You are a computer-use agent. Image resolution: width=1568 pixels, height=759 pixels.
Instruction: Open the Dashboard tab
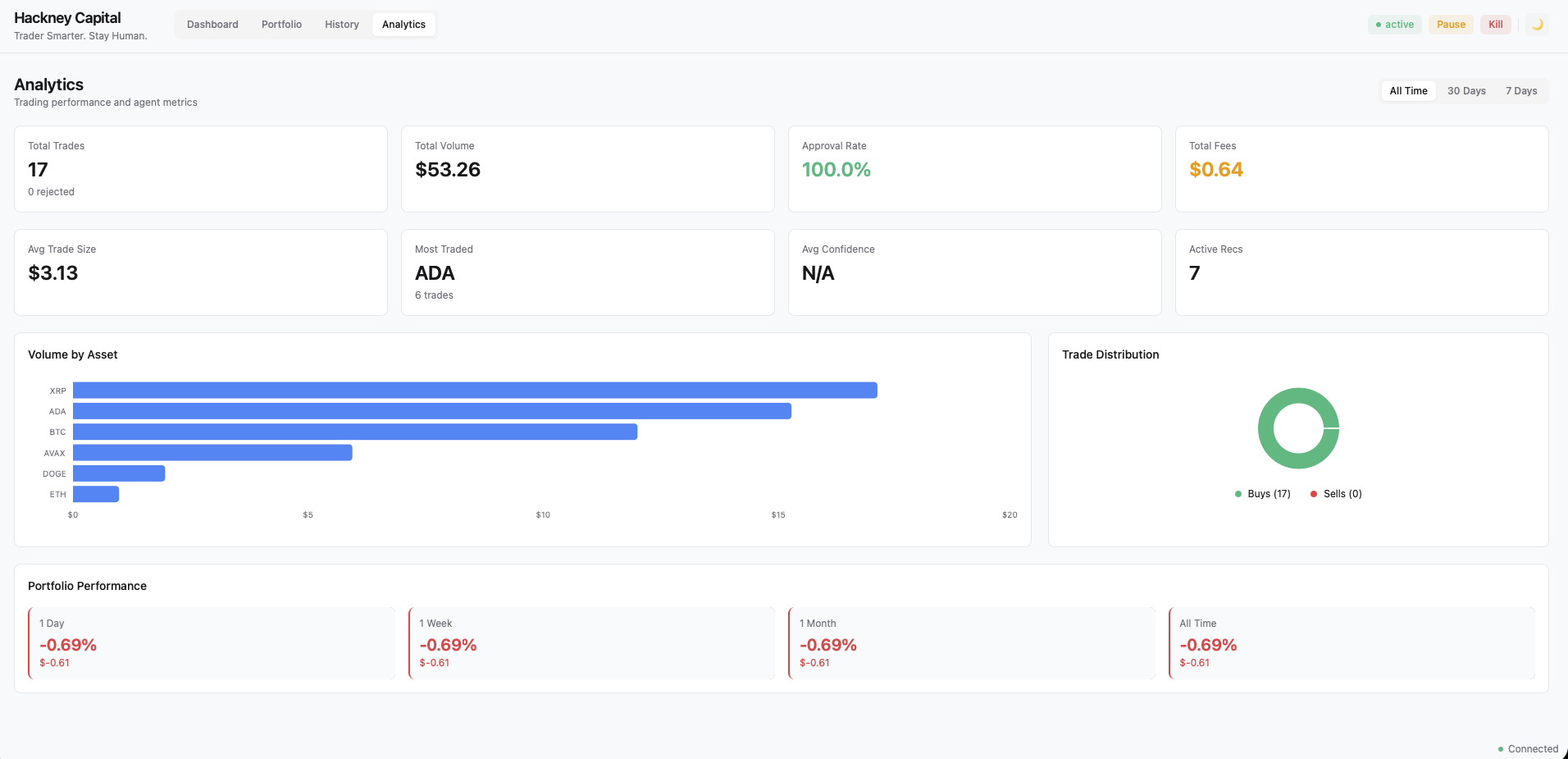(212, 24)
